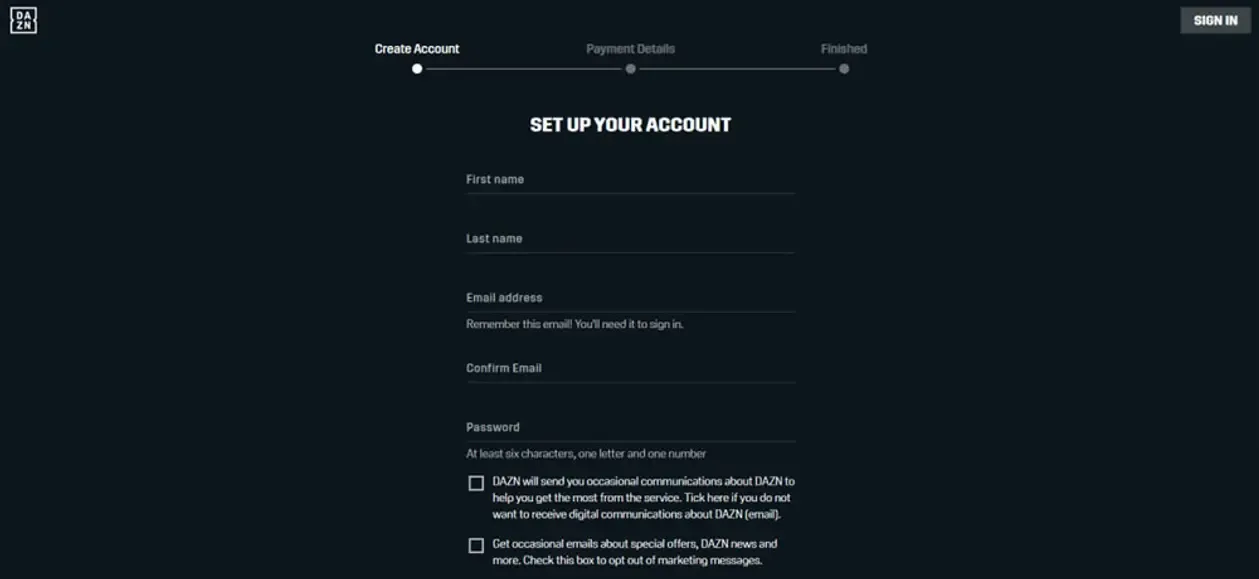The width and height of the screenshot is (1259, 579).
Task: Focus the Password input field
Action: click(630, 427)
